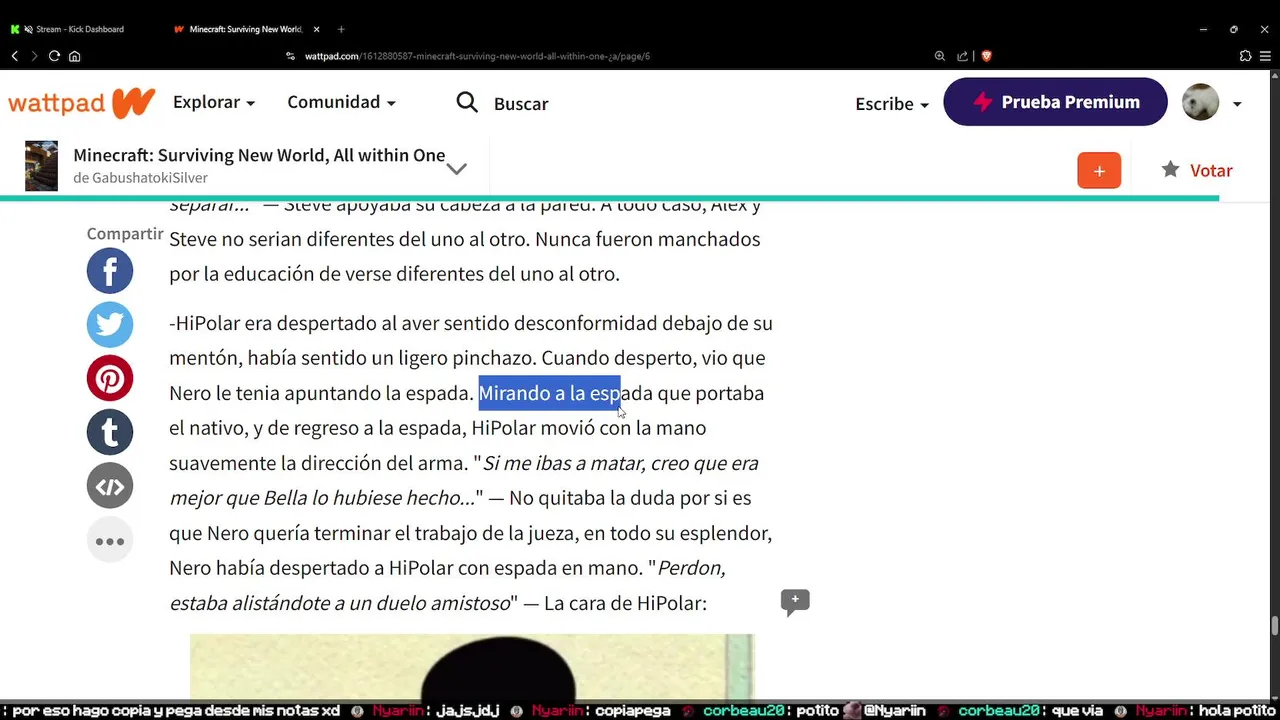Image resolution: width=1280 pixels, height=720 pixels.
Task: Add story to library with orange plus button
Action: coord(1099,171)
